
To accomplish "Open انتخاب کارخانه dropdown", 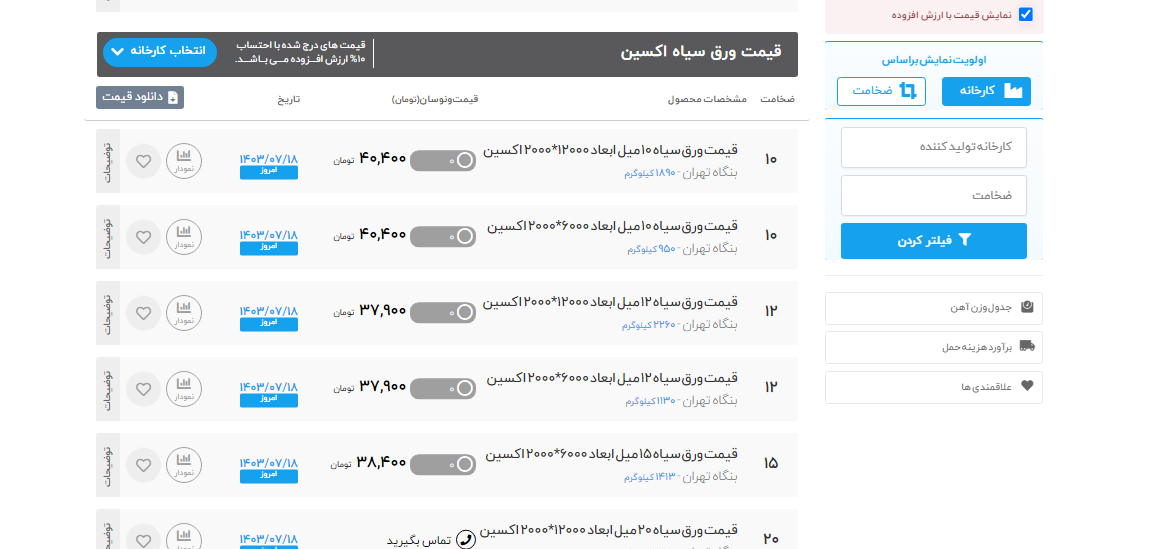I will tap(160, 51).
